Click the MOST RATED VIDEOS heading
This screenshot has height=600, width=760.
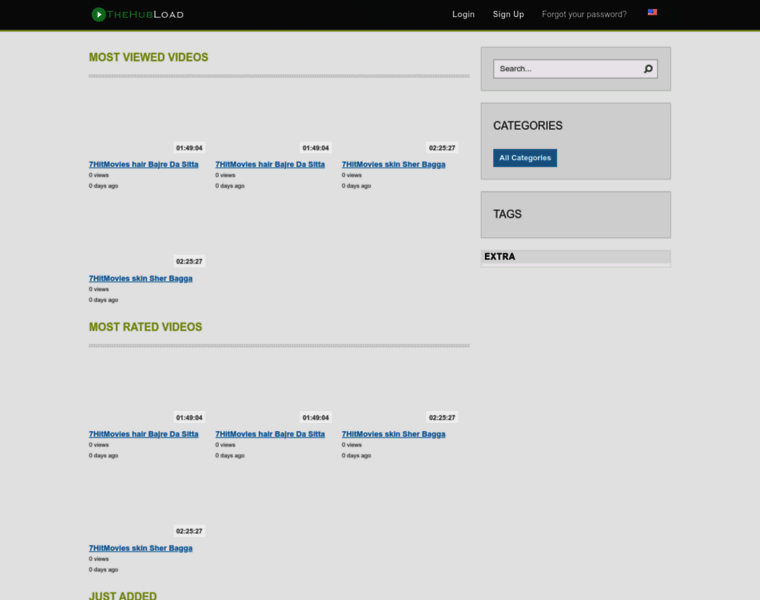(x=145, y=327)
